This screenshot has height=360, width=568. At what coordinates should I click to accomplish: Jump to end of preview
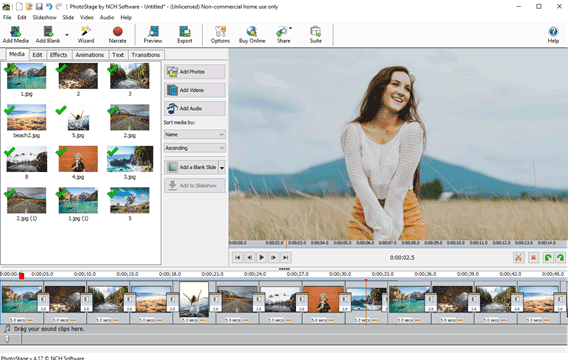point(286,258)
